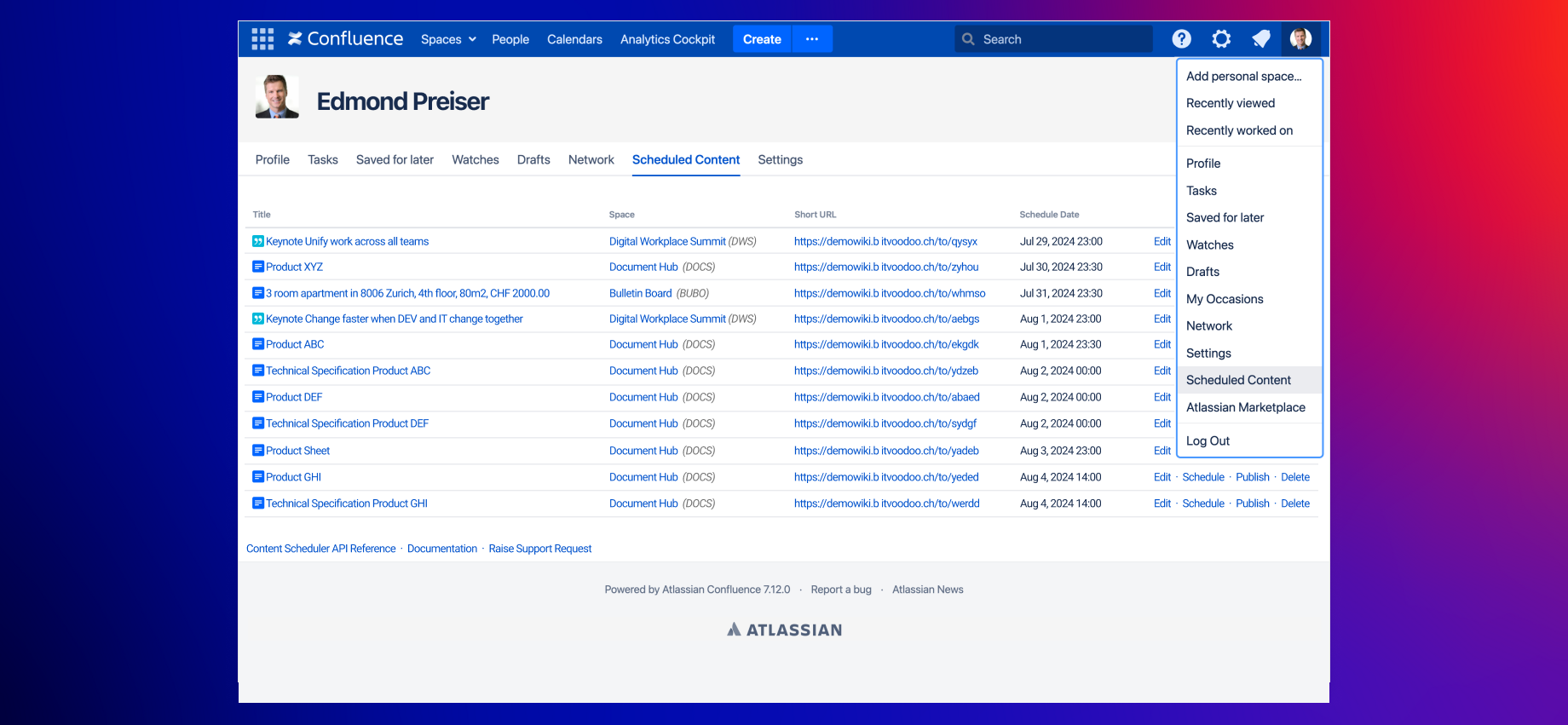Screen dimensions: 1568x725
Task: Open Digital Workplace Summit space for Keynote Unify
Action: 667,241
